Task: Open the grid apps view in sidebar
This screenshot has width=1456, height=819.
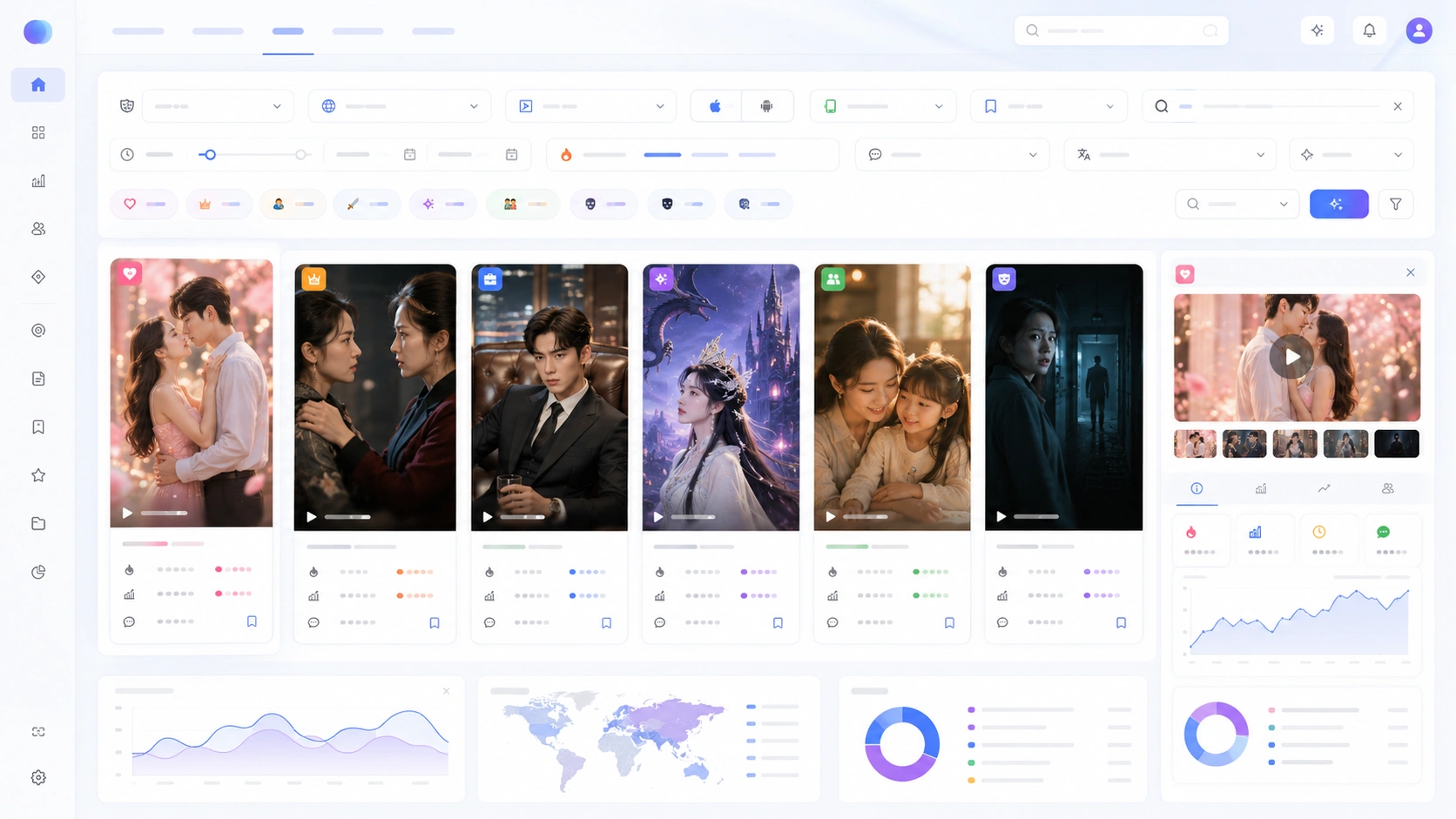Action: tap(38, 132)
